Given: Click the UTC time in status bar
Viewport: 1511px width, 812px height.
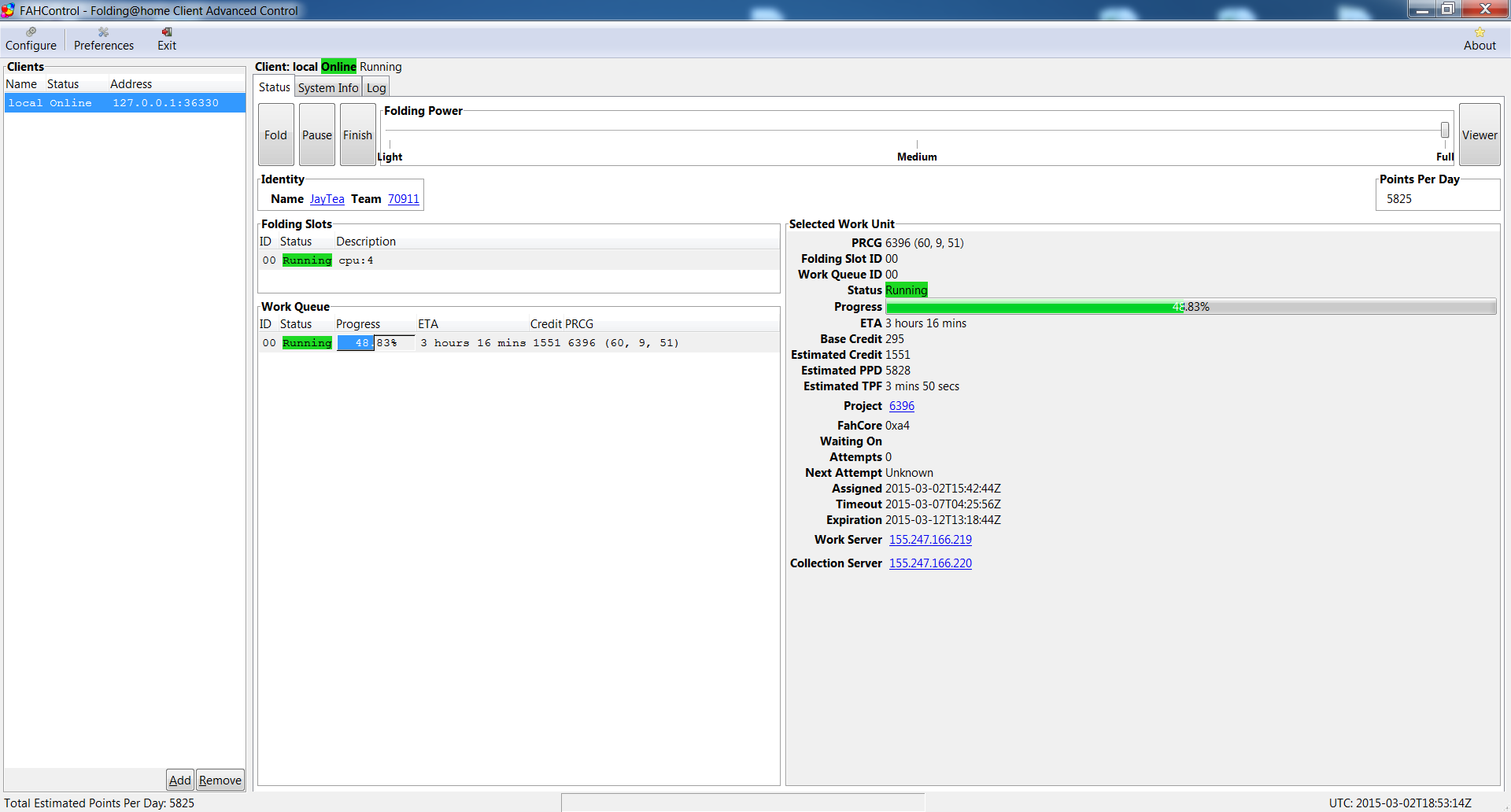Looking at the screenshot, I should 1400,803.
